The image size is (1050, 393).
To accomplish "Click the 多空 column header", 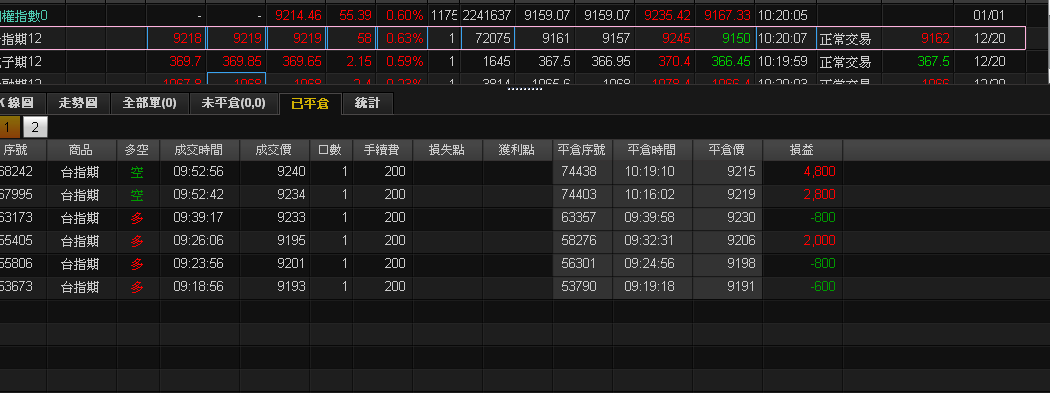I will 137,150.
